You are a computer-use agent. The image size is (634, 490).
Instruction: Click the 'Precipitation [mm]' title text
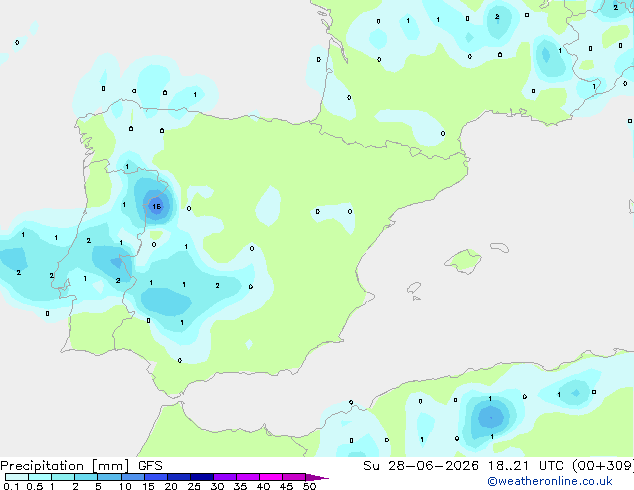65,466
